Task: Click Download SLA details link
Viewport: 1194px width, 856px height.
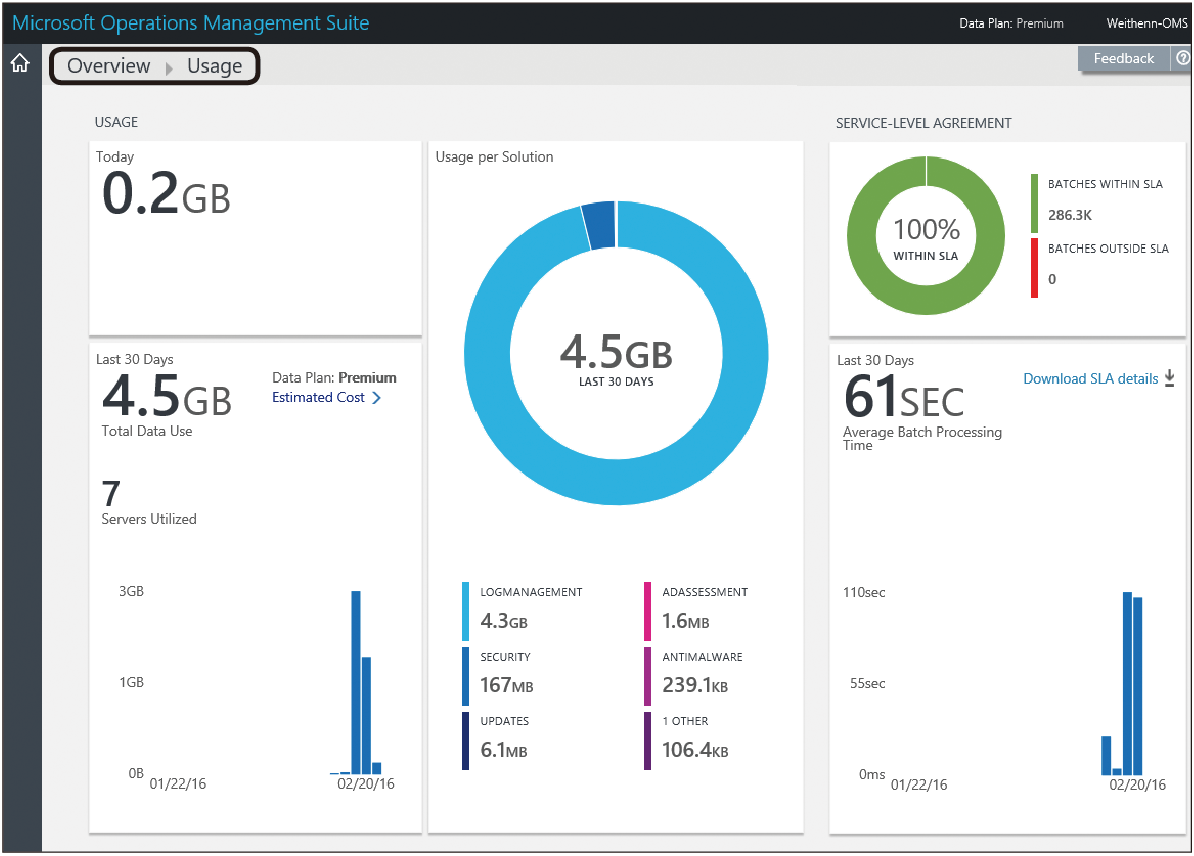Action: (x=1090, y=378)
